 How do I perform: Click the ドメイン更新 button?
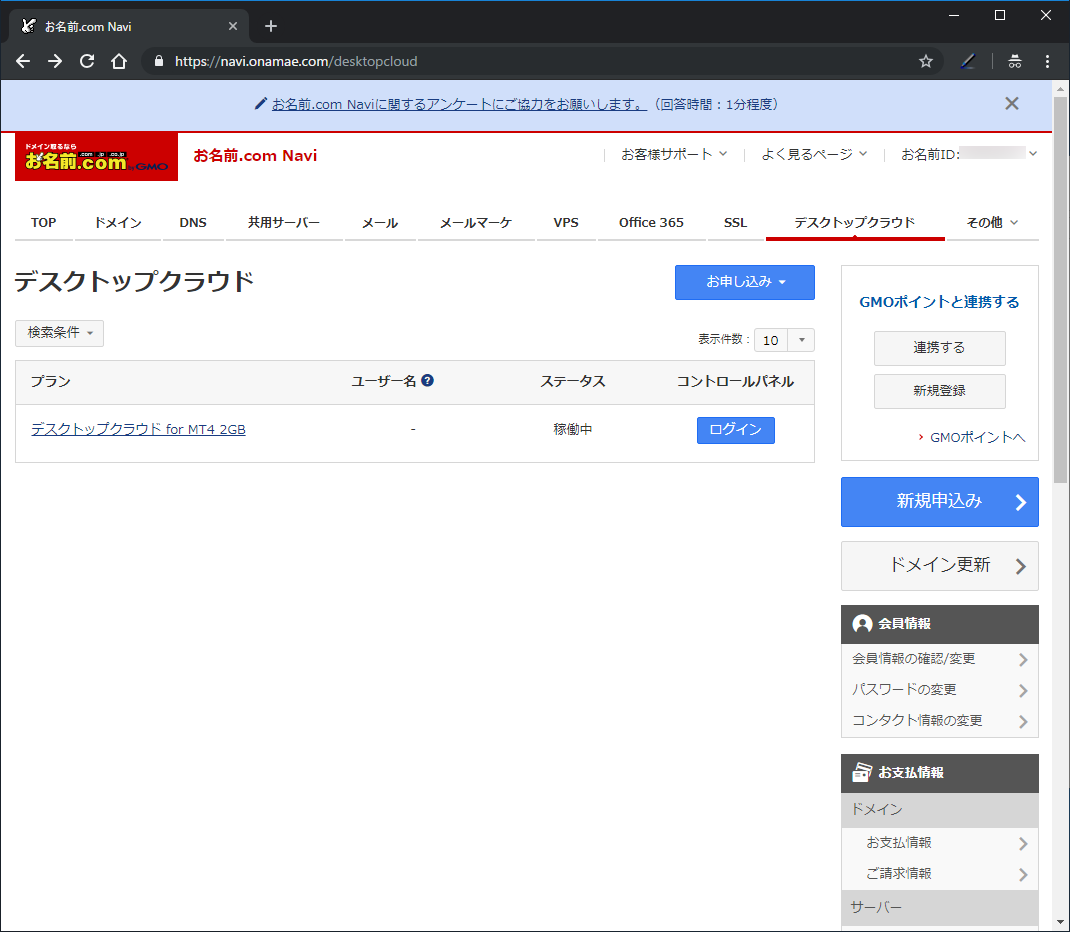click(940, 566)
